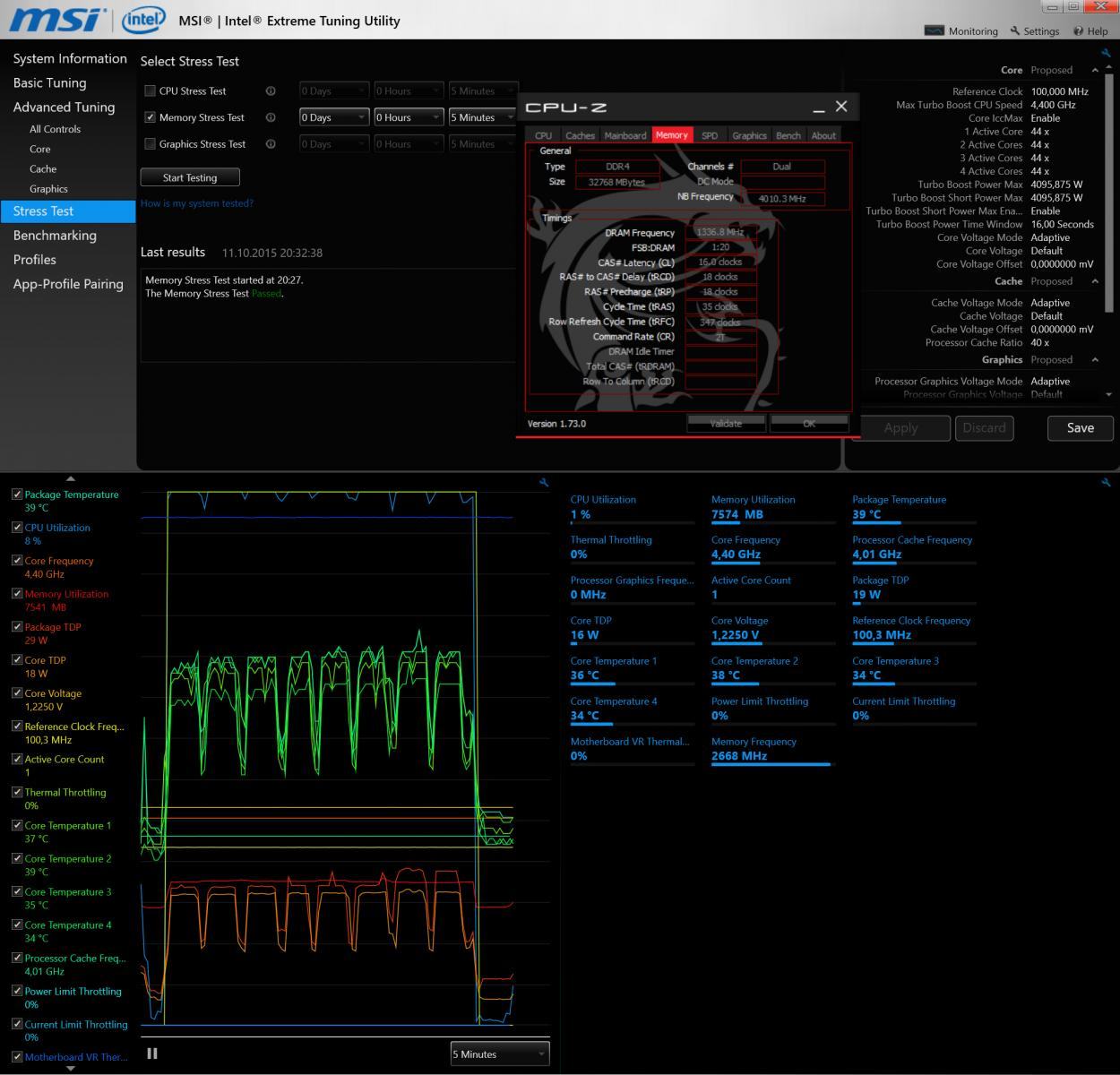Switch to Caches tab in CPU-Z

tap(580, 135)
